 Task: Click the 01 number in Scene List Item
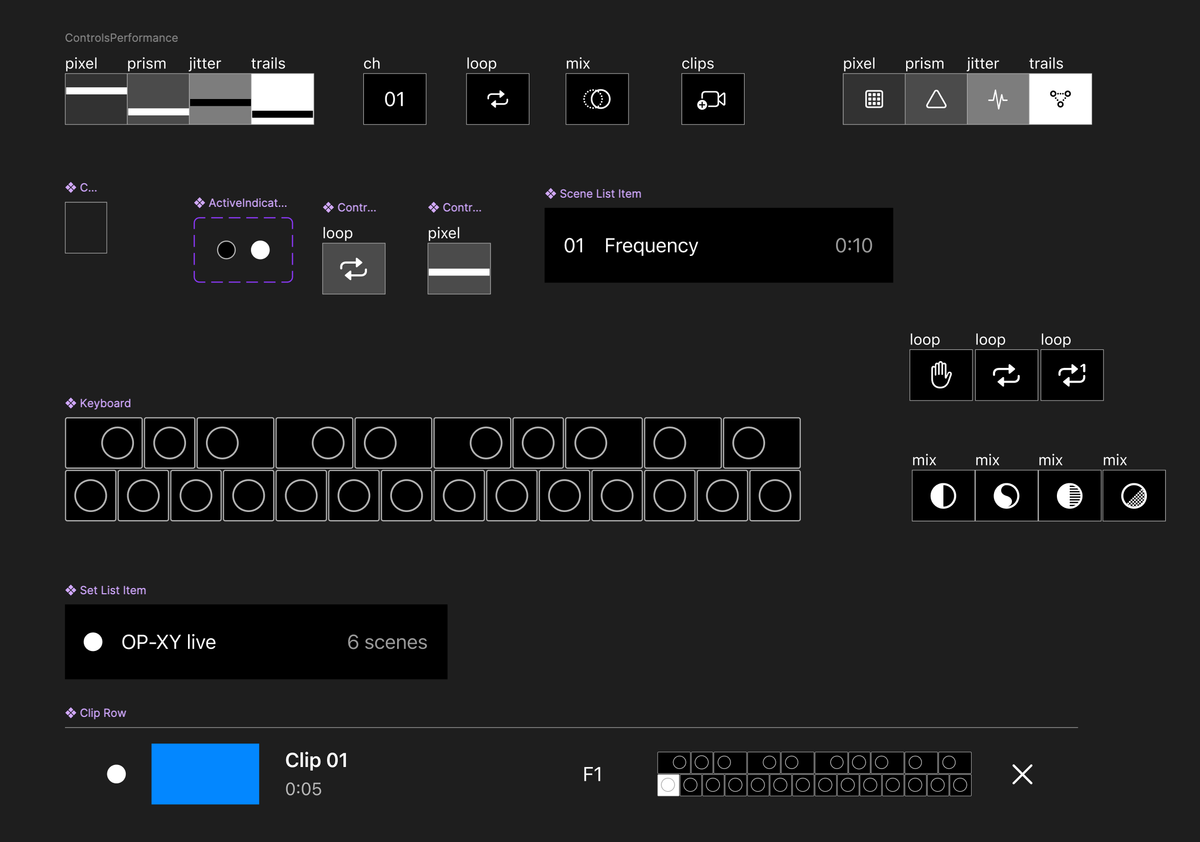pyautogui.click(x=574, y=246)
